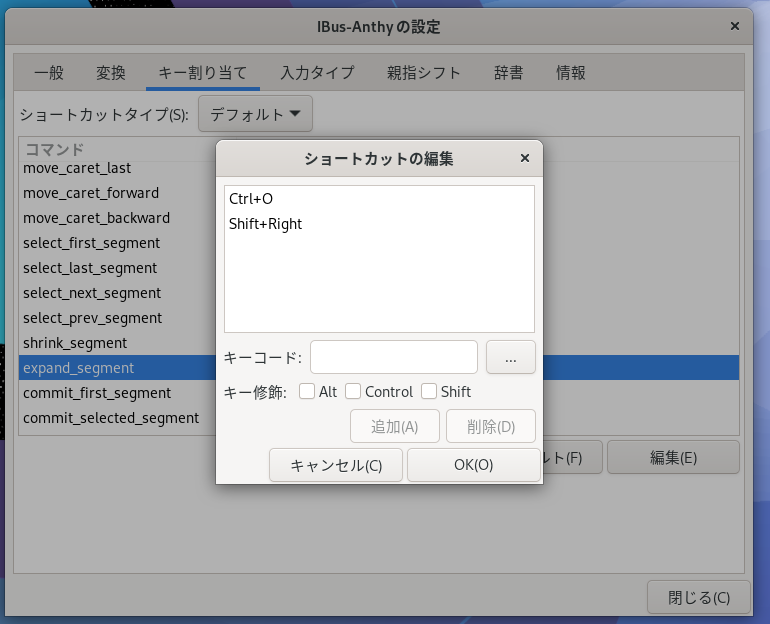Cancel with キャンセル(C) button
Screen dimensions: 770x624
coord(336,465)
